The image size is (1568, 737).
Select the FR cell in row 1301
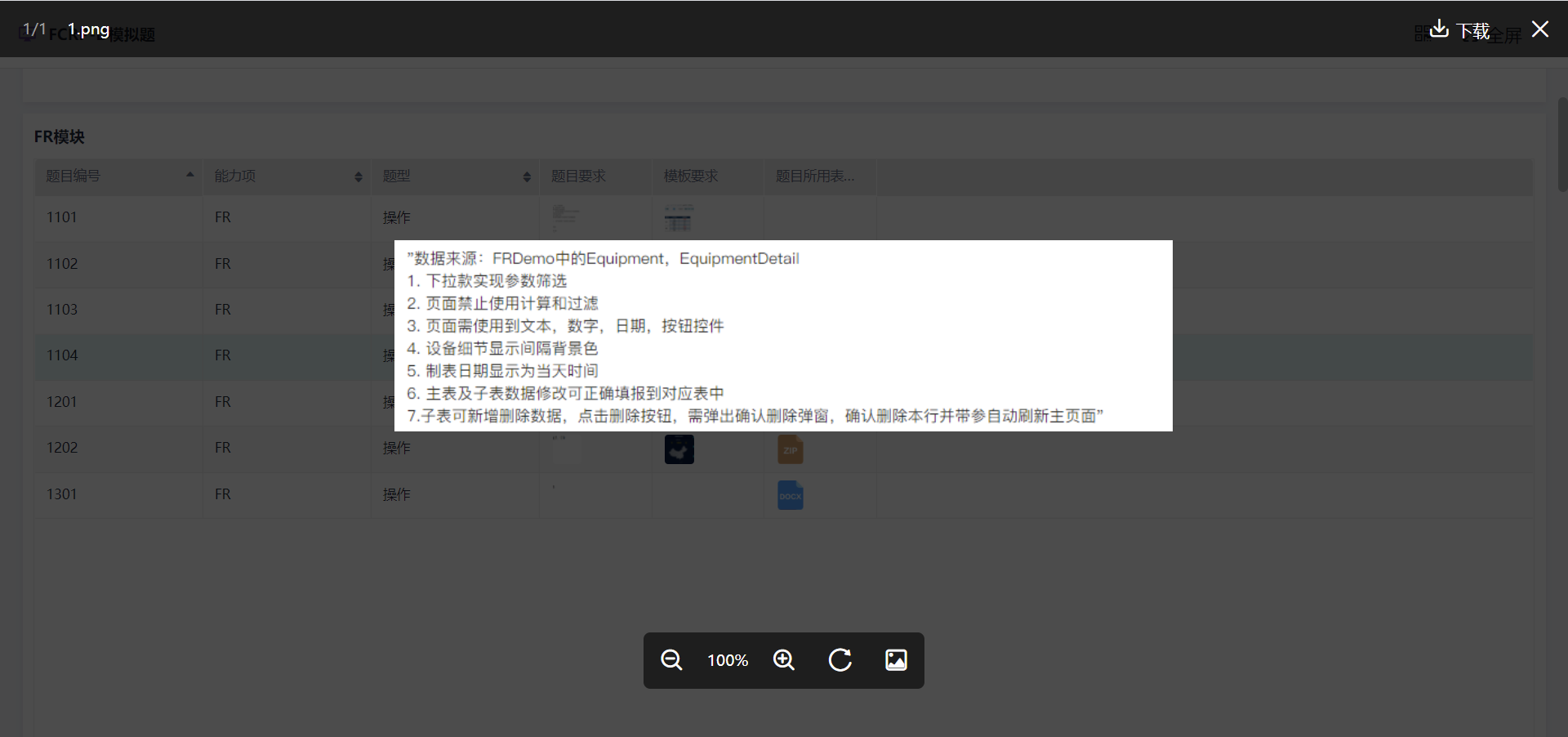(287, 494)
